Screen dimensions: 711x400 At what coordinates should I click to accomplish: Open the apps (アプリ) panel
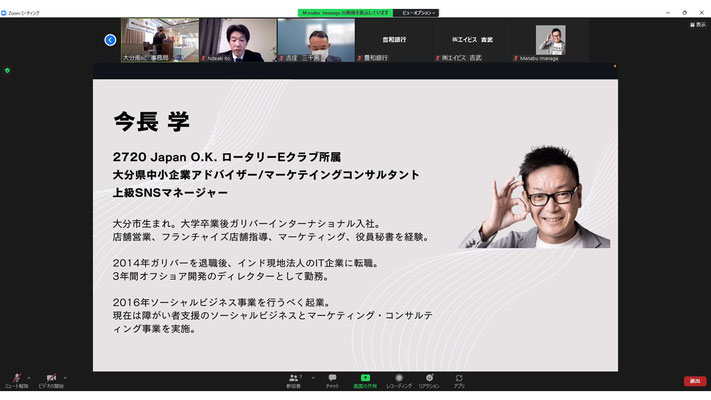[x=459, y=381]
